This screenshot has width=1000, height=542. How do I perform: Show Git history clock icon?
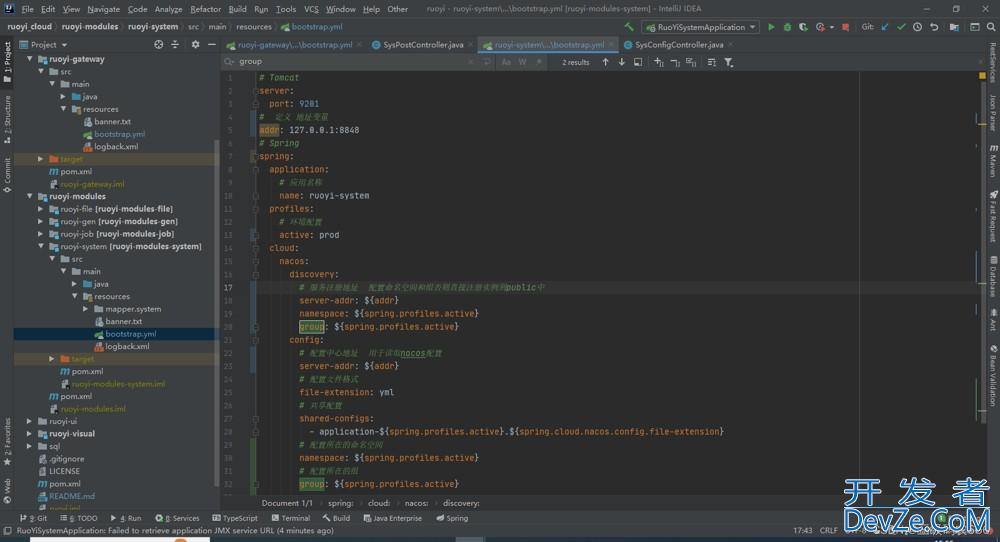click(x=917, y=27)
